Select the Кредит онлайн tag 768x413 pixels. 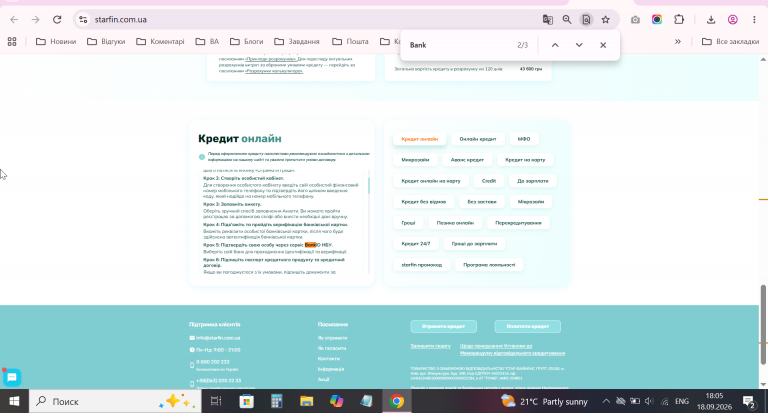click(419, 139)
